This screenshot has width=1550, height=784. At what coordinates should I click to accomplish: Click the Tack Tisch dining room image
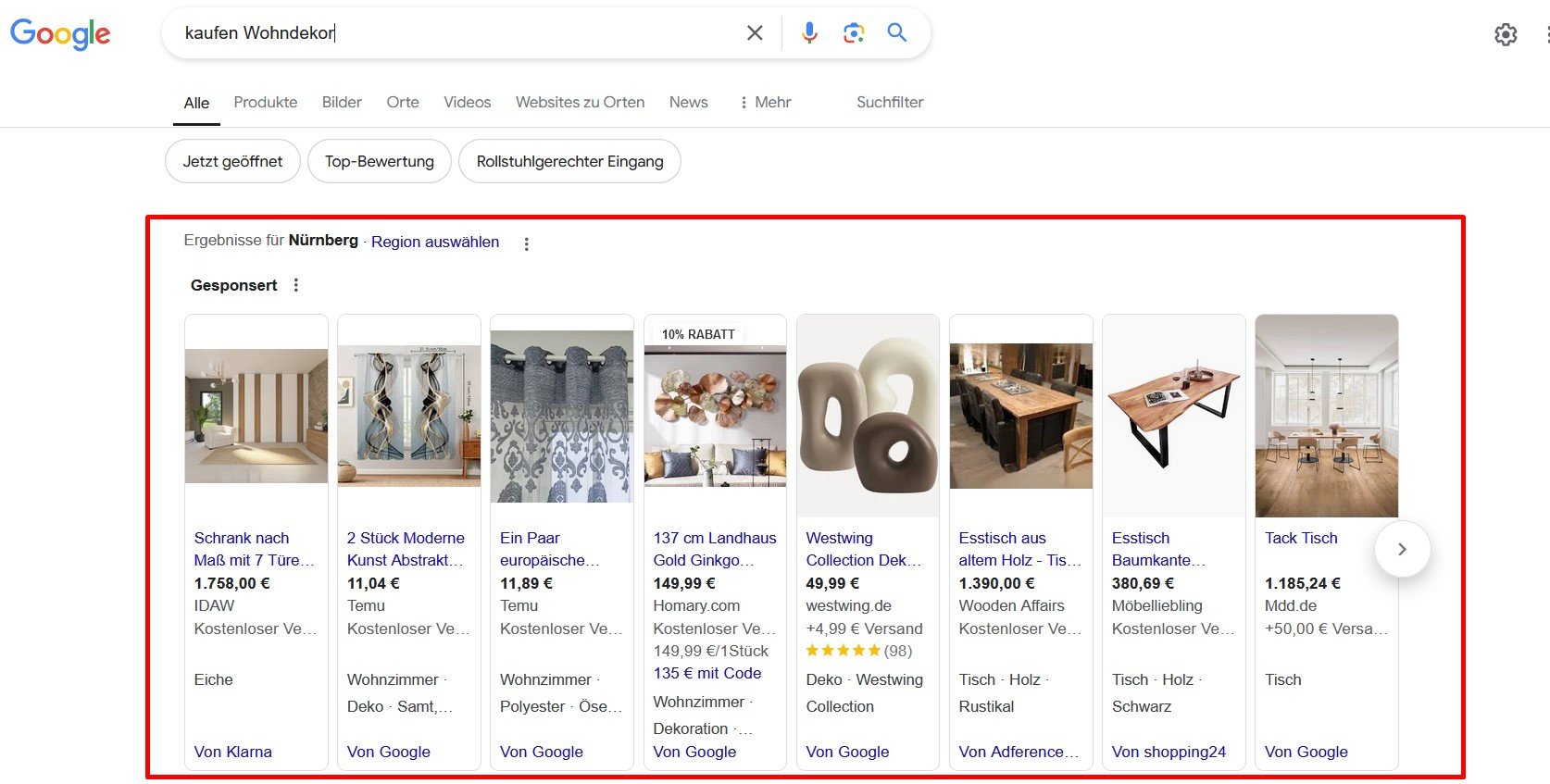pos(1327,416)
